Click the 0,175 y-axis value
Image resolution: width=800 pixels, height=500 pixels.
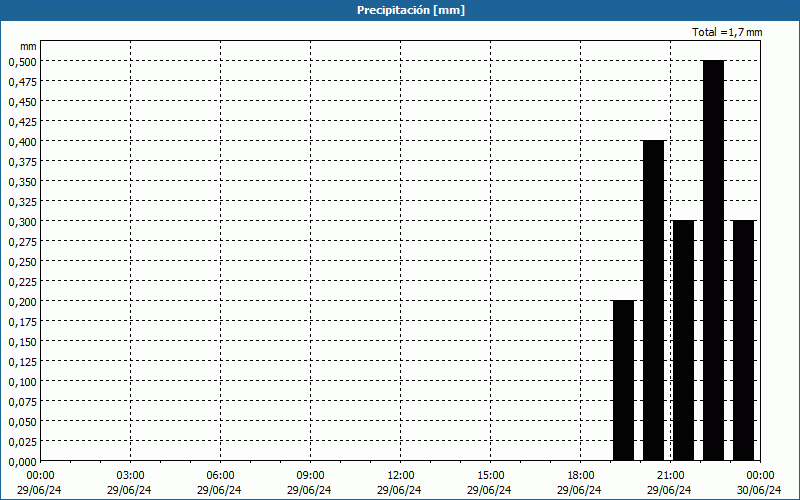(22, 321)
